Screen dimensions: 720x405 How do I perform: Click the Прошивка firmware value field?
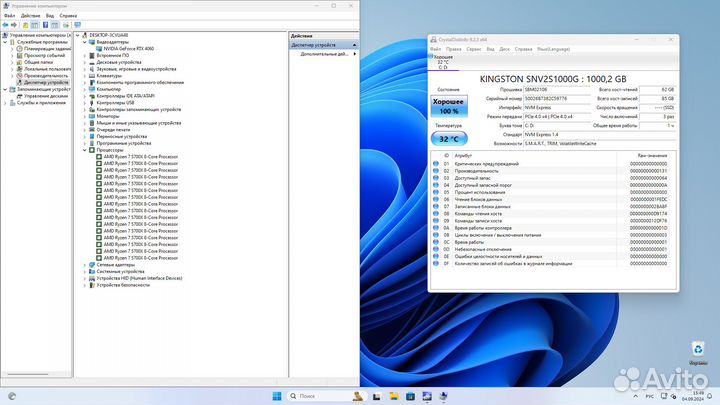pos(557,90)
